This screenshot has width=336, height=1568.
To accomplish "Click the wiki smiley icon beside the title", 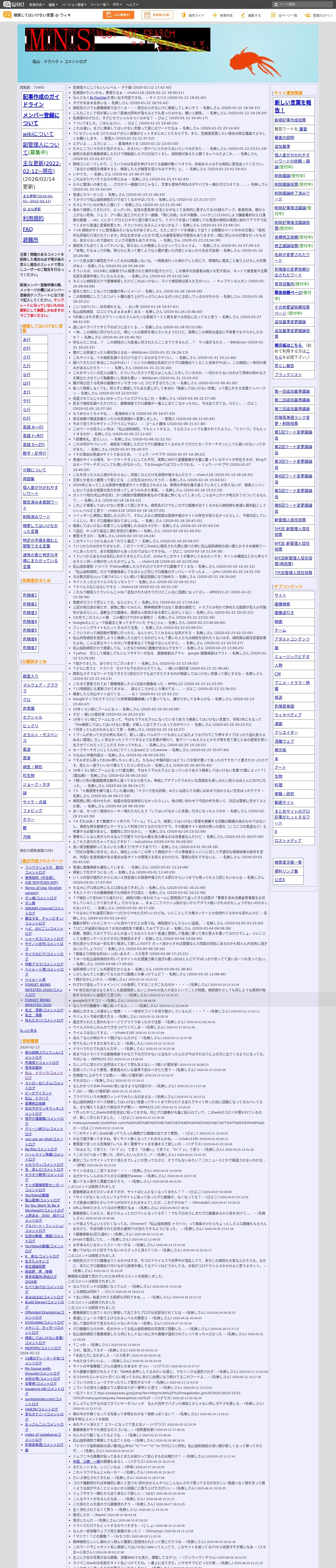I will (x=7, y=15).
